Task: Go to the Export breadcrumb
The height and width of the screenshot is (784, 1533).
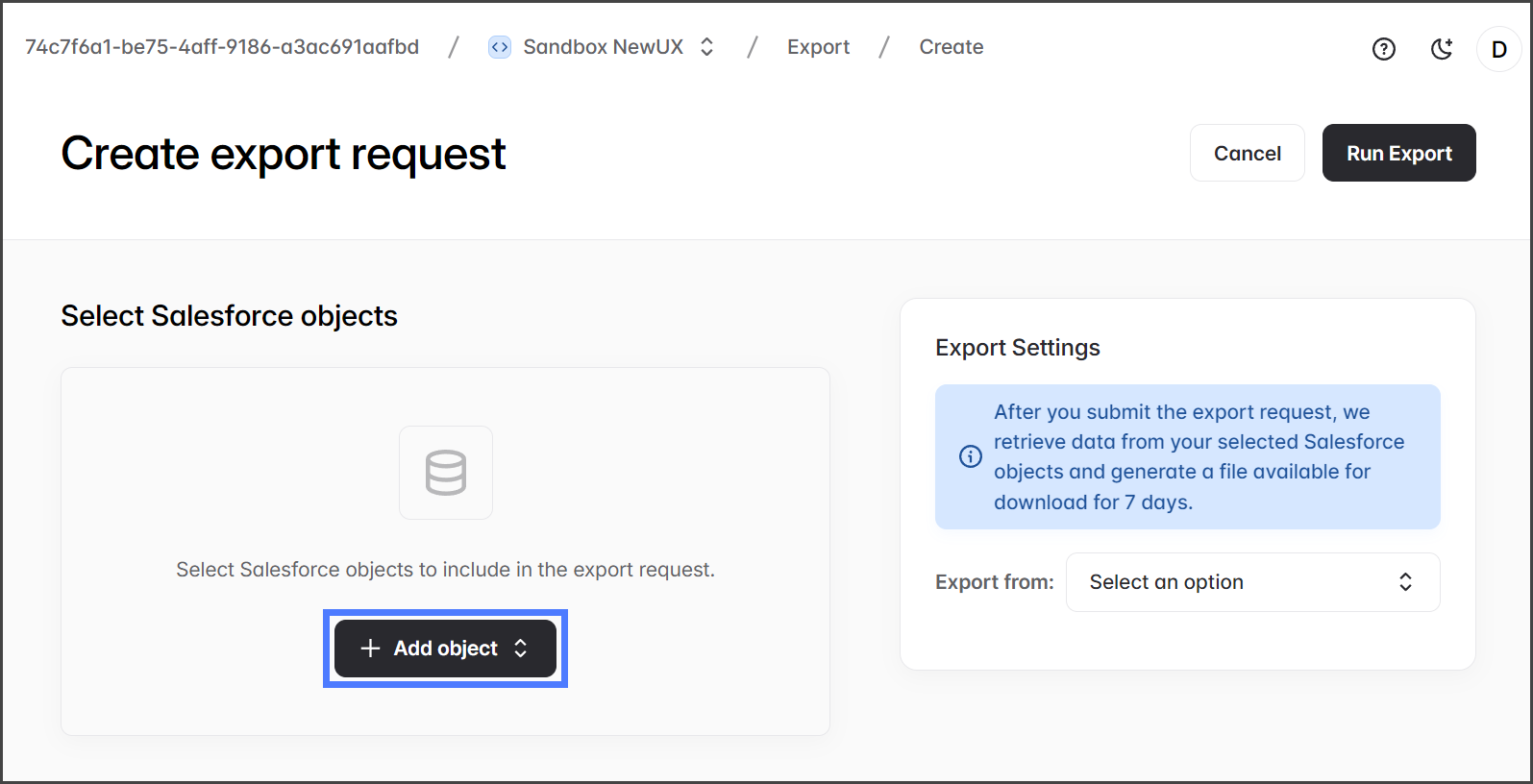Action: coord(818,47)
